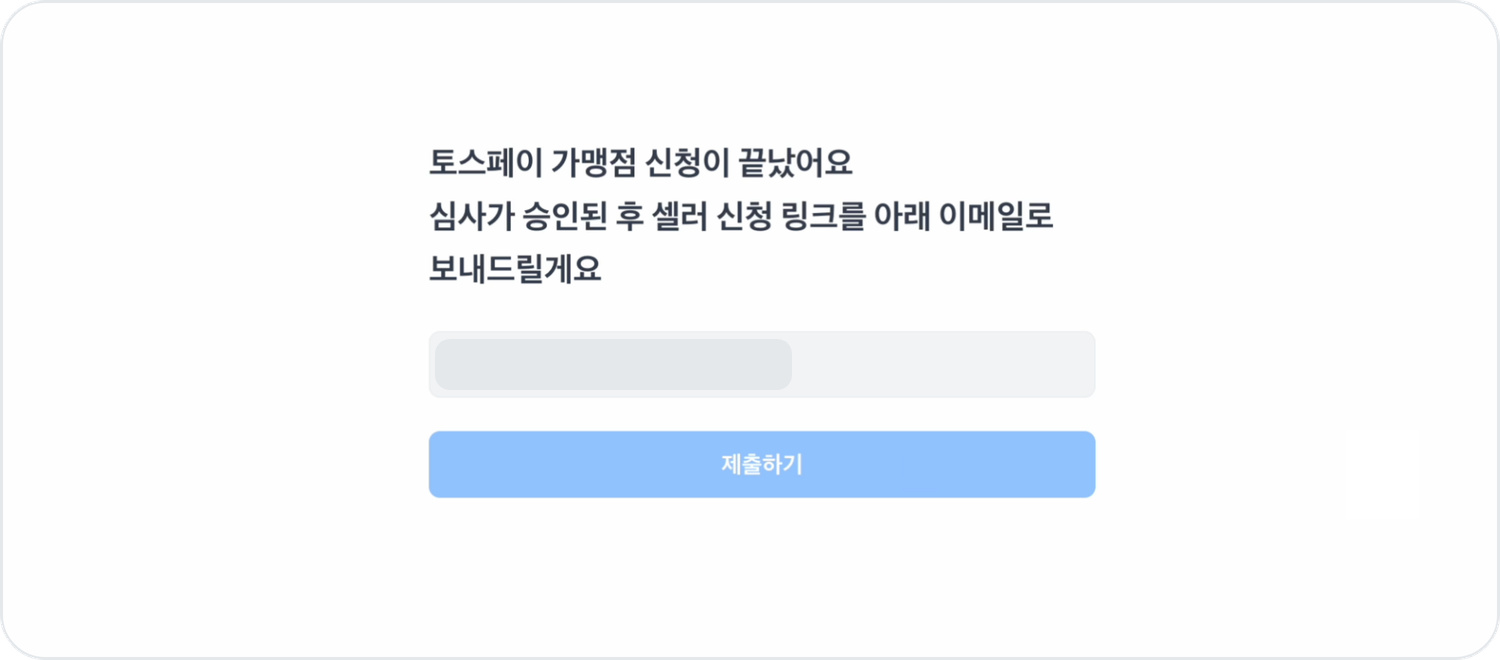Image resolution: width=1500 pixels, height=660 pixels.
Task: Click the word '승인된' in the second line
Action: click(x=564, y=216)
